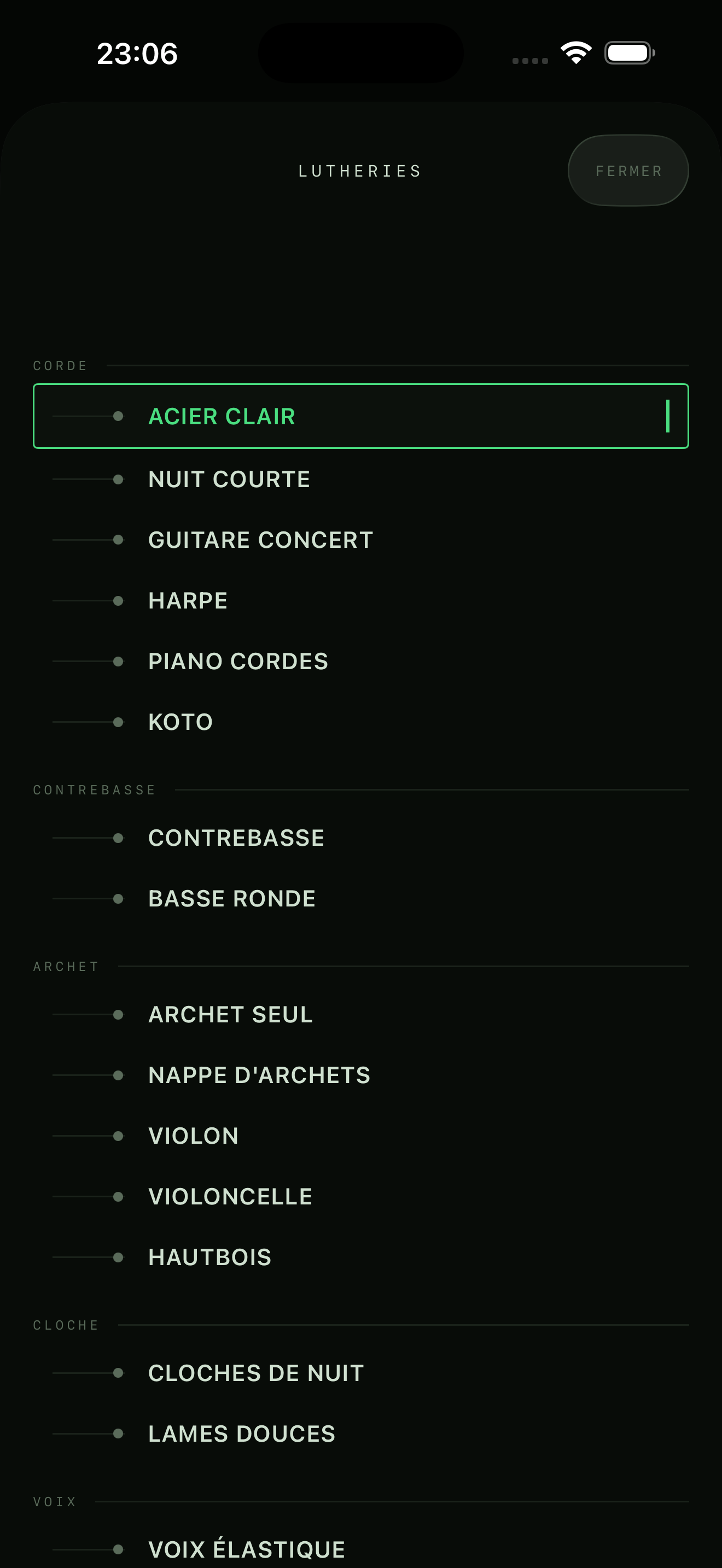The image size is (722, 1568).
Task: Pick BASSE RONDE from list
Action: tap(361, 898)
